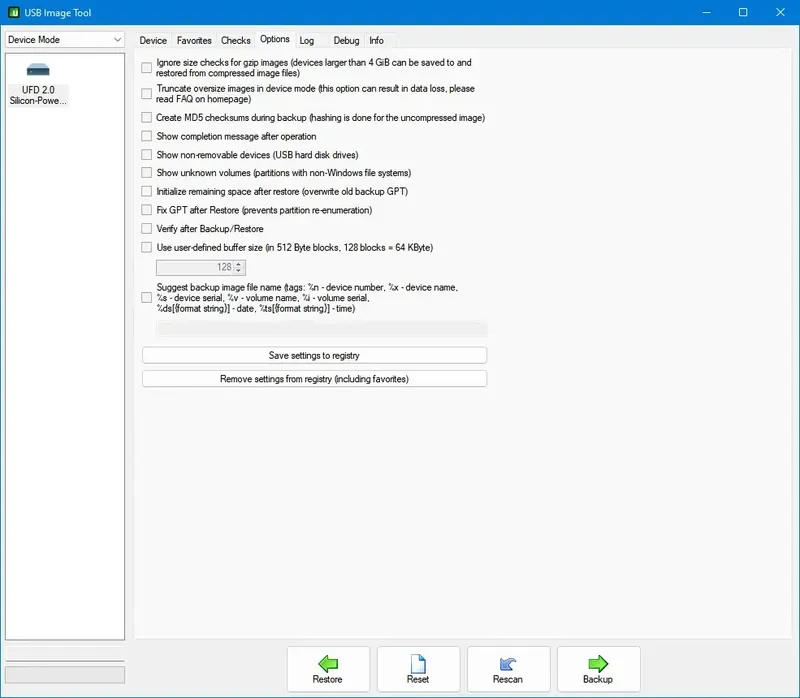
Task: Switch to the Favorites tab
Action: coord(194,40)
